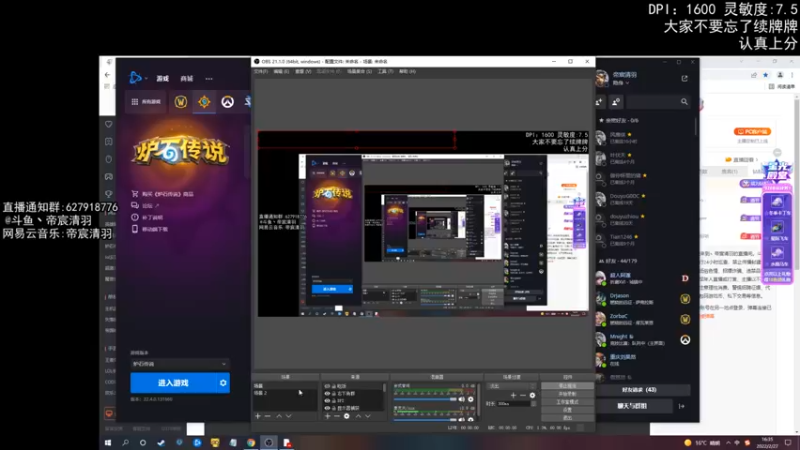The height and width of the screenshot is (450, 800).
Task: Adjust the second mixer volume slider
Action: tap(425, 419)
